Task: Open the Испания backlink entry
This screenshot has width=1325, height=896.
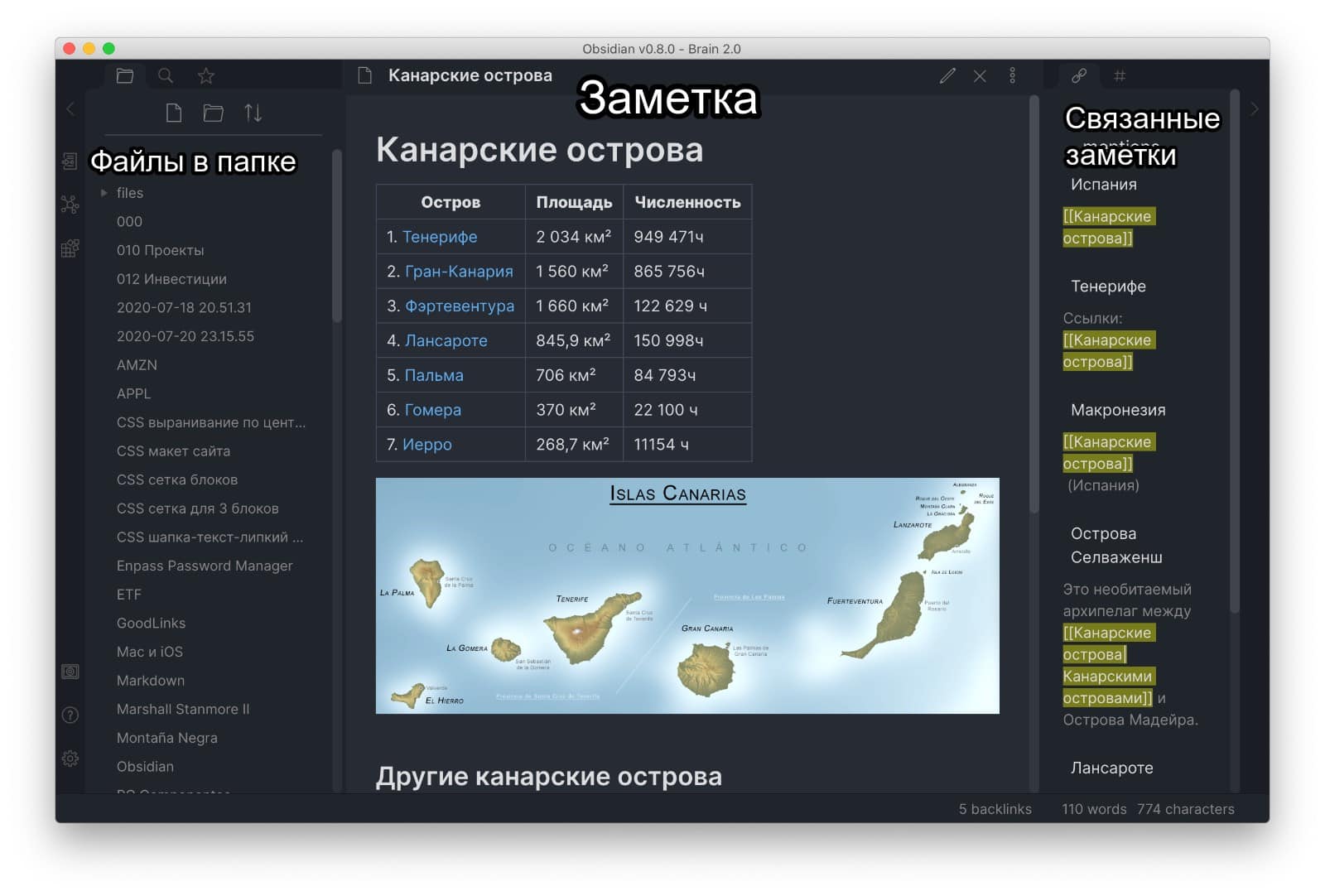Action: click(1104, 185)
